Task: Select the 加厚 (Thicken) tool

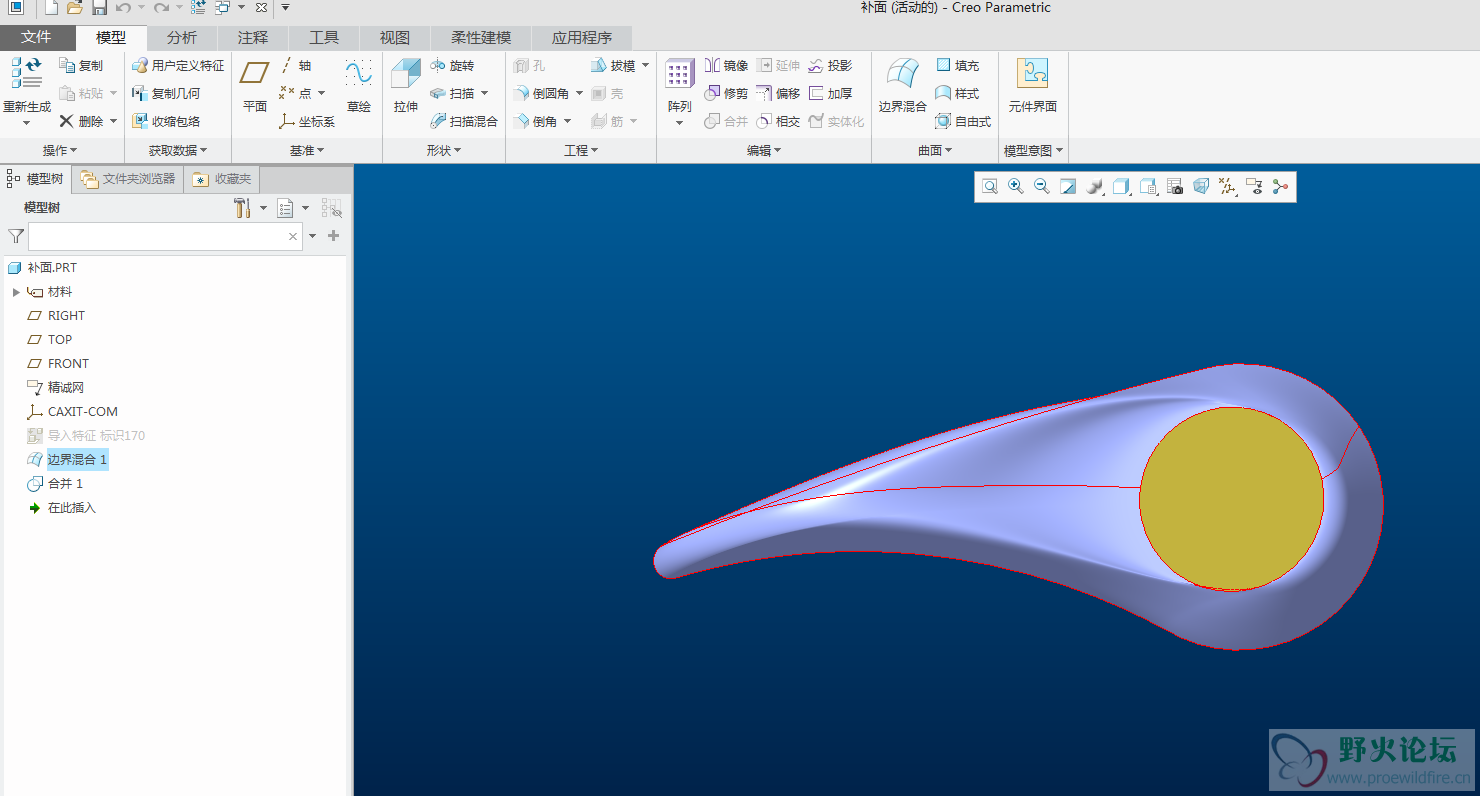Action: pos(830,93)
